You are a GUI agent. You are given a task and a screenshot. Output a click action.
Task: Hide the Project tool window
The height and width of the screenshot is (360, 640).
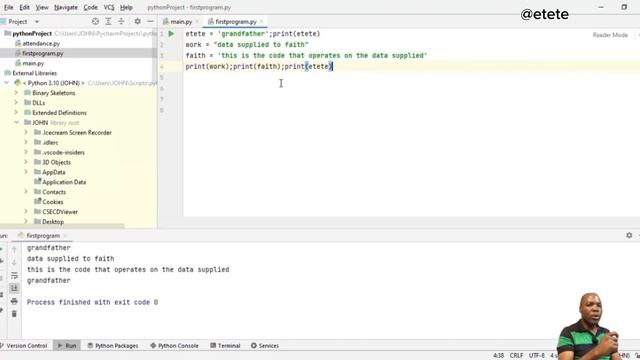coord(151,21)
